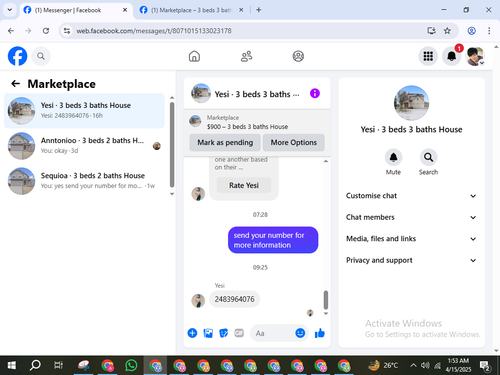Open the Windows notification center icon
500x375 pixels.
[x=484, y=366]
